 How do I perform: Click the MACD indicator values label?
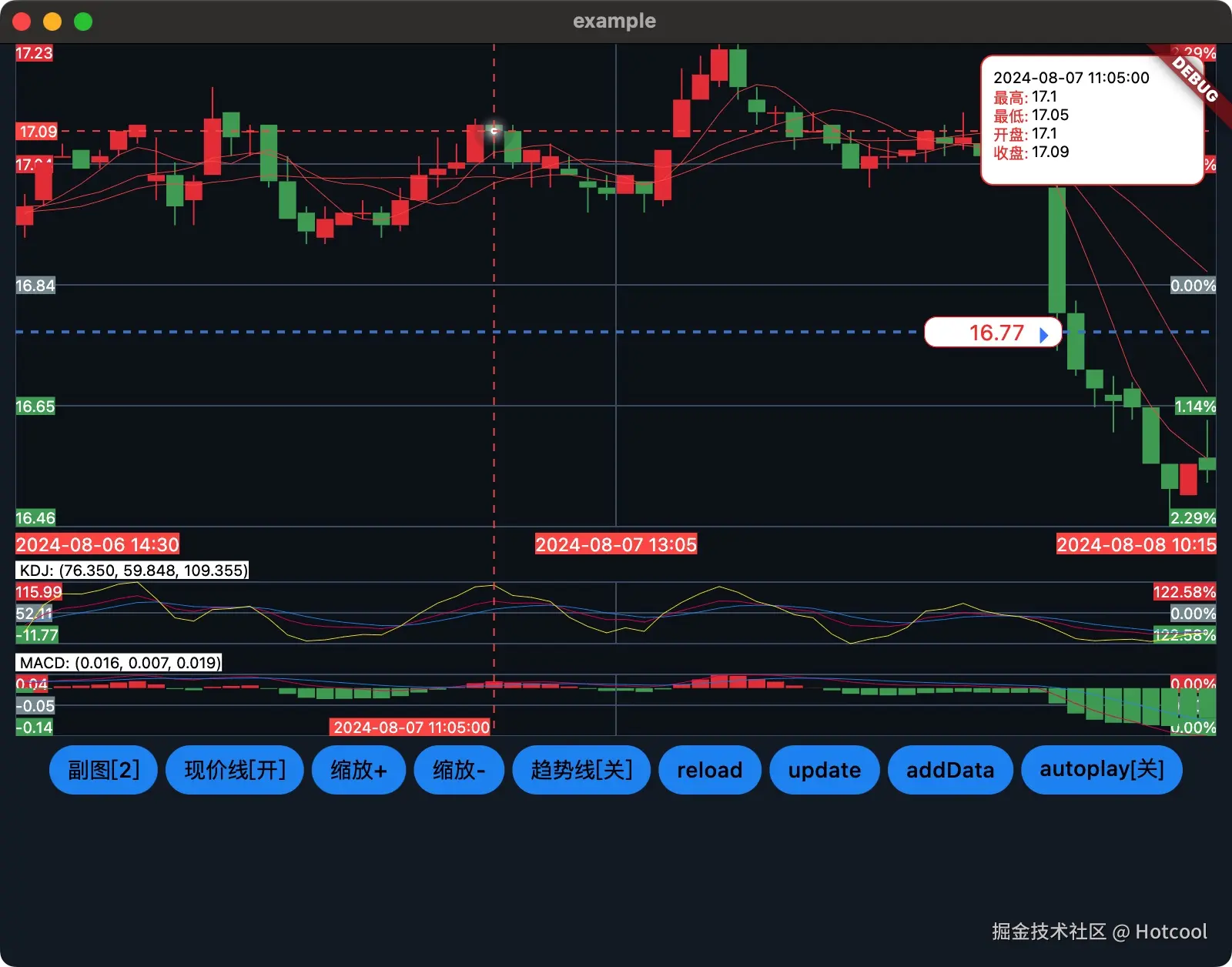click(119, 663)
